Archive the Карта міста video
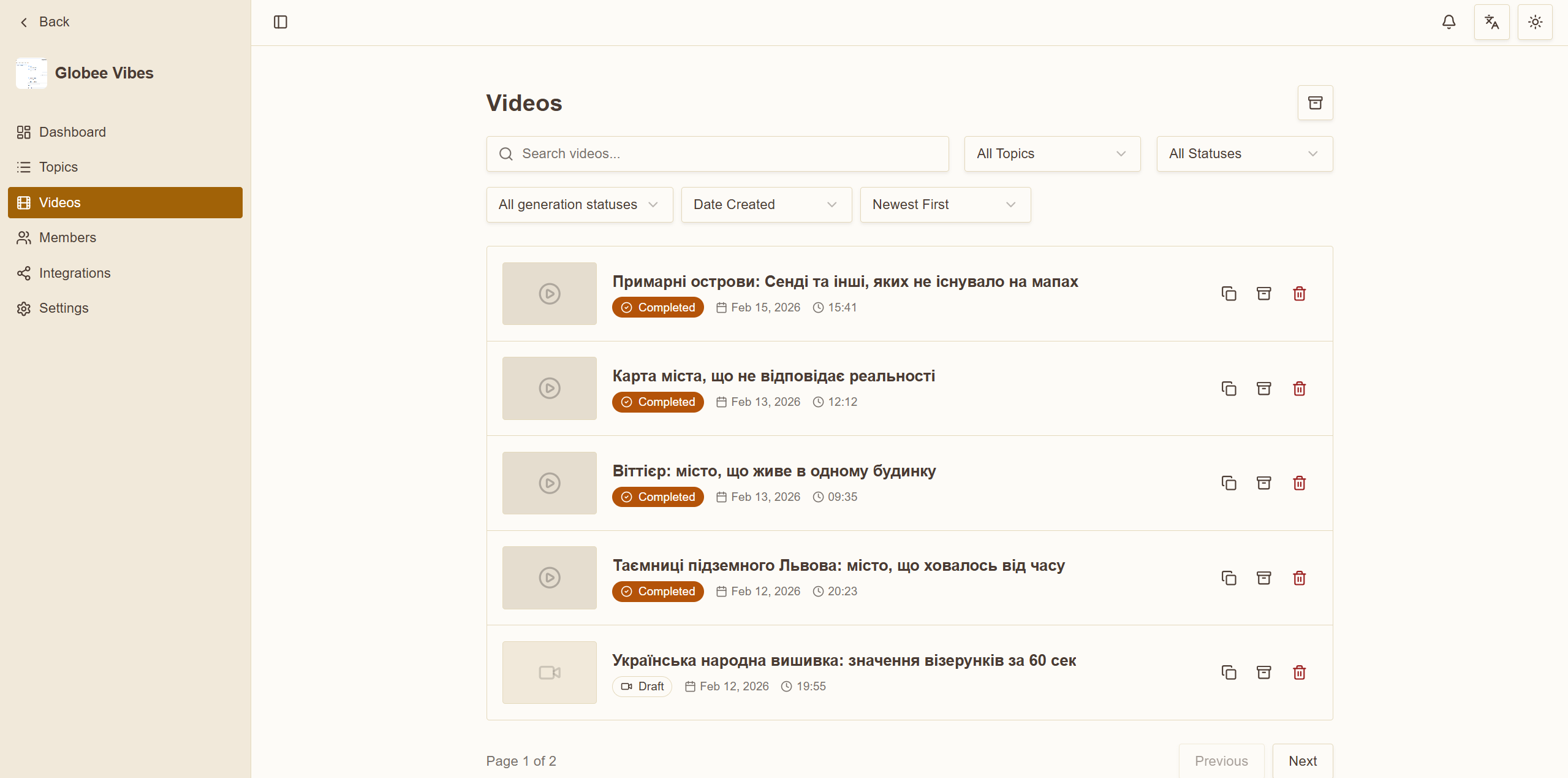 click(x=1263, y=388)
